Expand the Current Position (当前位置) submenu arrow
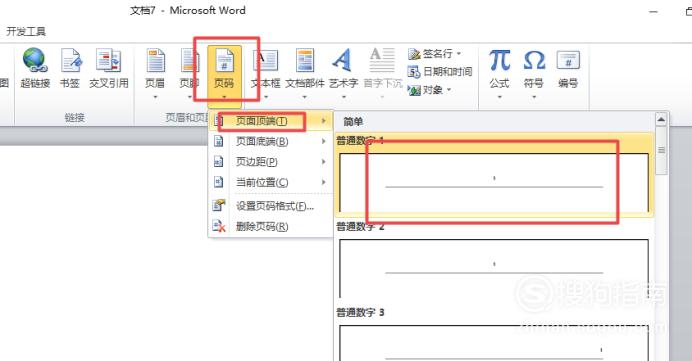Screen dimensions: 692x361 323,182
